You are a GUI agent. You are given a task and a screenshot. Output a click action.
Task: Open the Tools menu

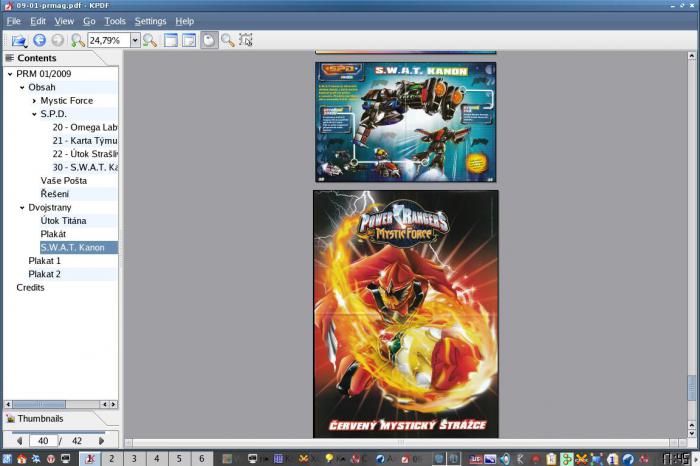115,21
